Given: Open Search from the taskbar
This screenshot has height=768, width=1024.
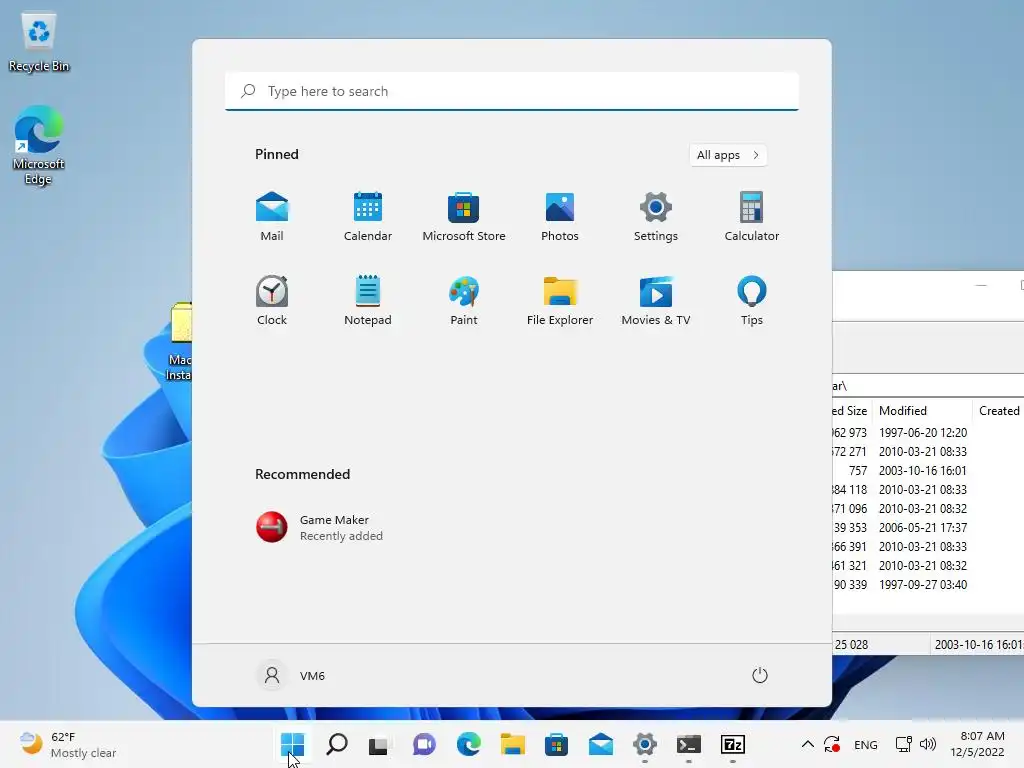Looking at the screenshot, I should [x=337, y=744].
